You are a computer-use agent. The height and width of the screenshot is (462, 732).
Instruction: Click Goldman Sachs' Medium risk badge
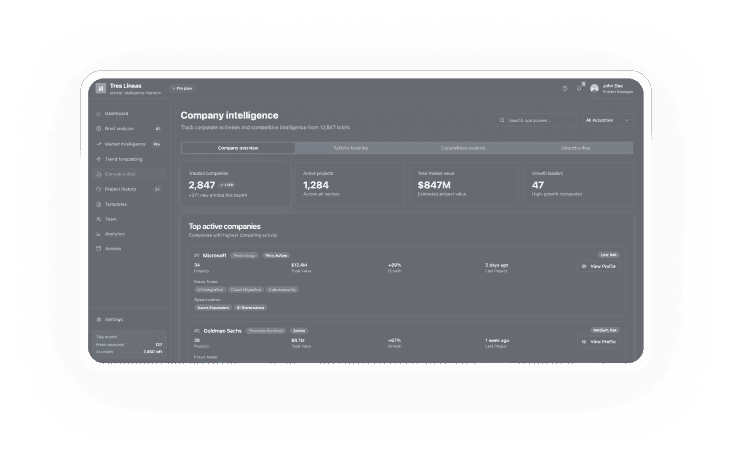[605, 330]
